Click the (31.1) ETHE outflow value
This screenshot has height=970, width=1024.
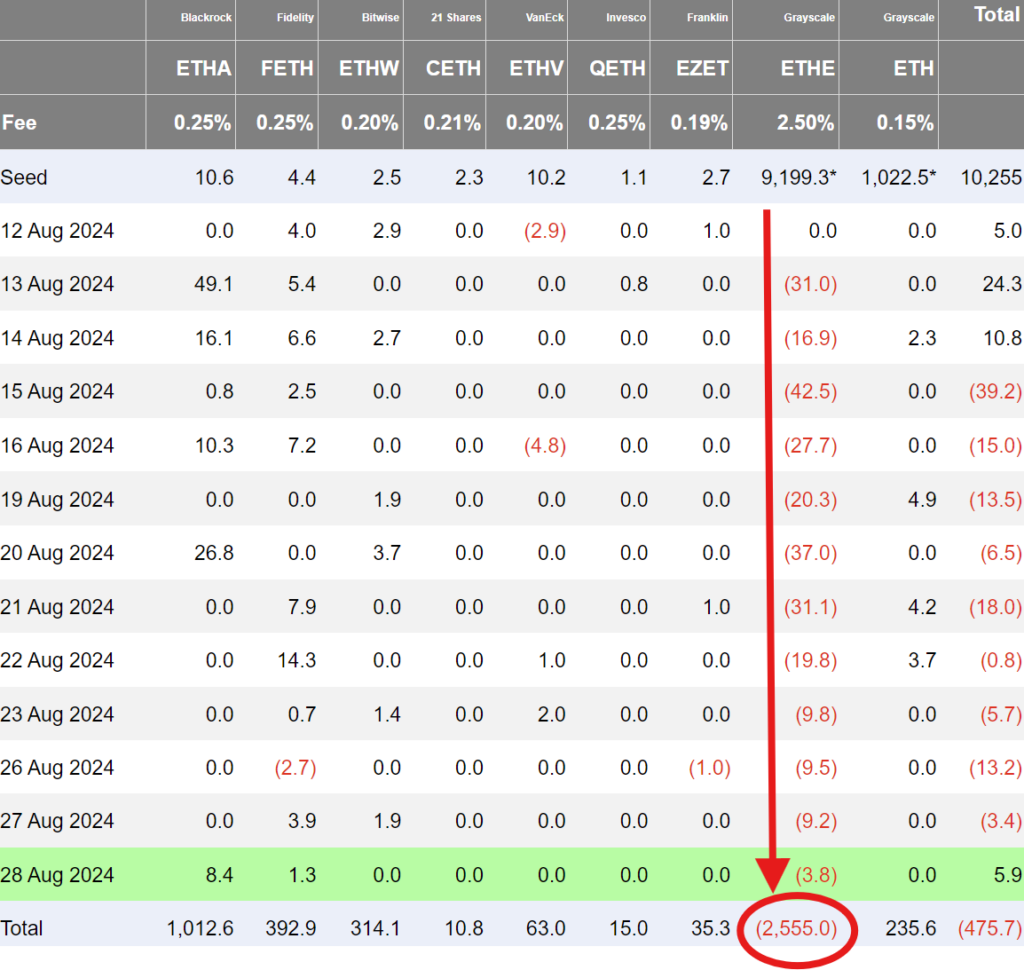[x=810, y=607]
